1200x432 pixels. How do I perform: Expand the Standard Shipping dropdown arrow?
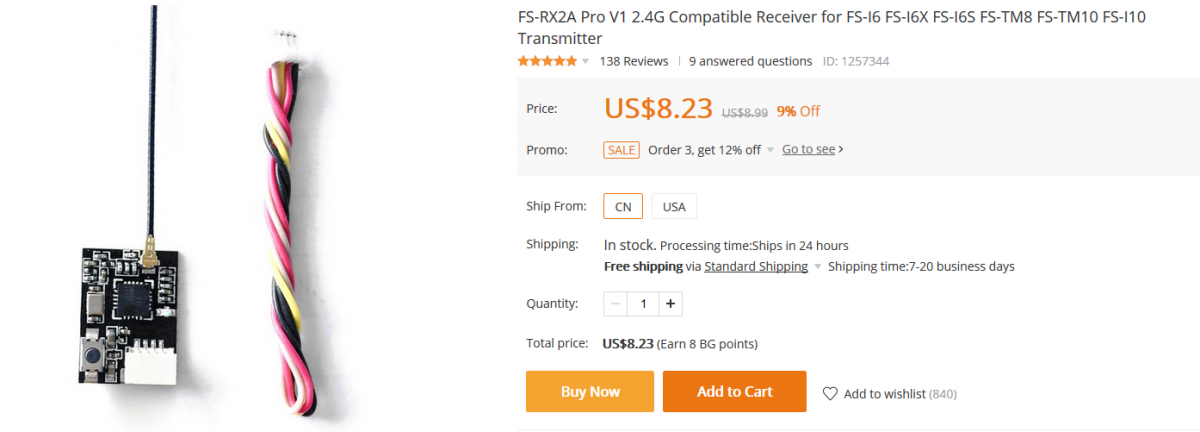(818, 267)
